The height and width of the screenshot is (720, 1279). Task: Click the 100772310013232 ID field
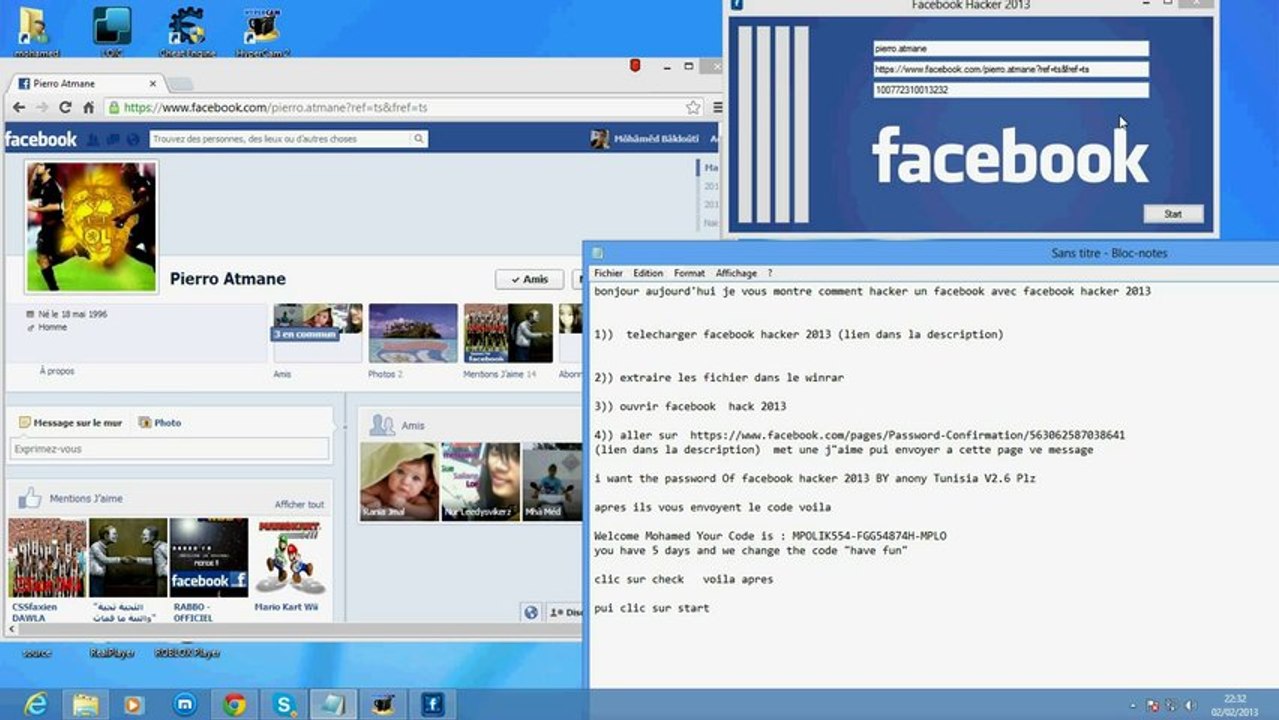coord(1010,90)
